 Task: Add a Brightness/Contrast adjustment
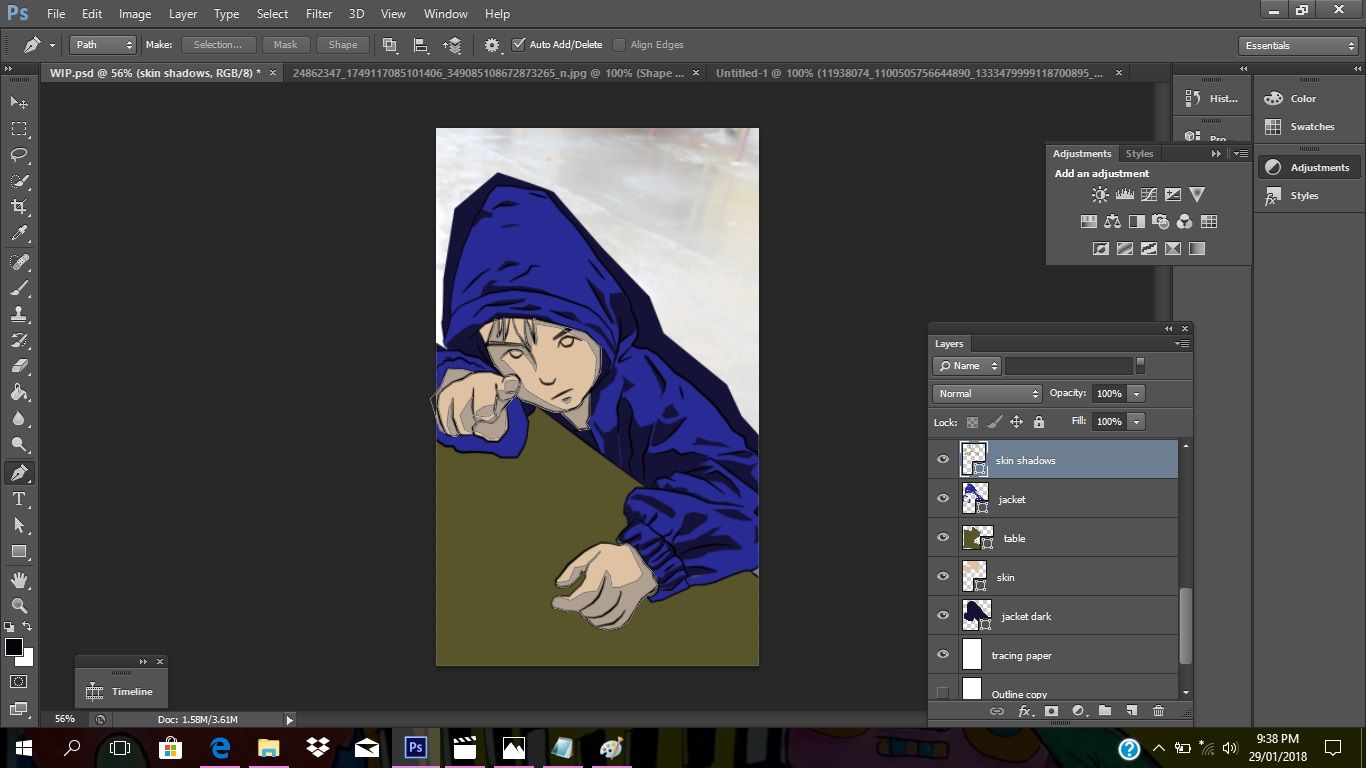click(1100, 195)
